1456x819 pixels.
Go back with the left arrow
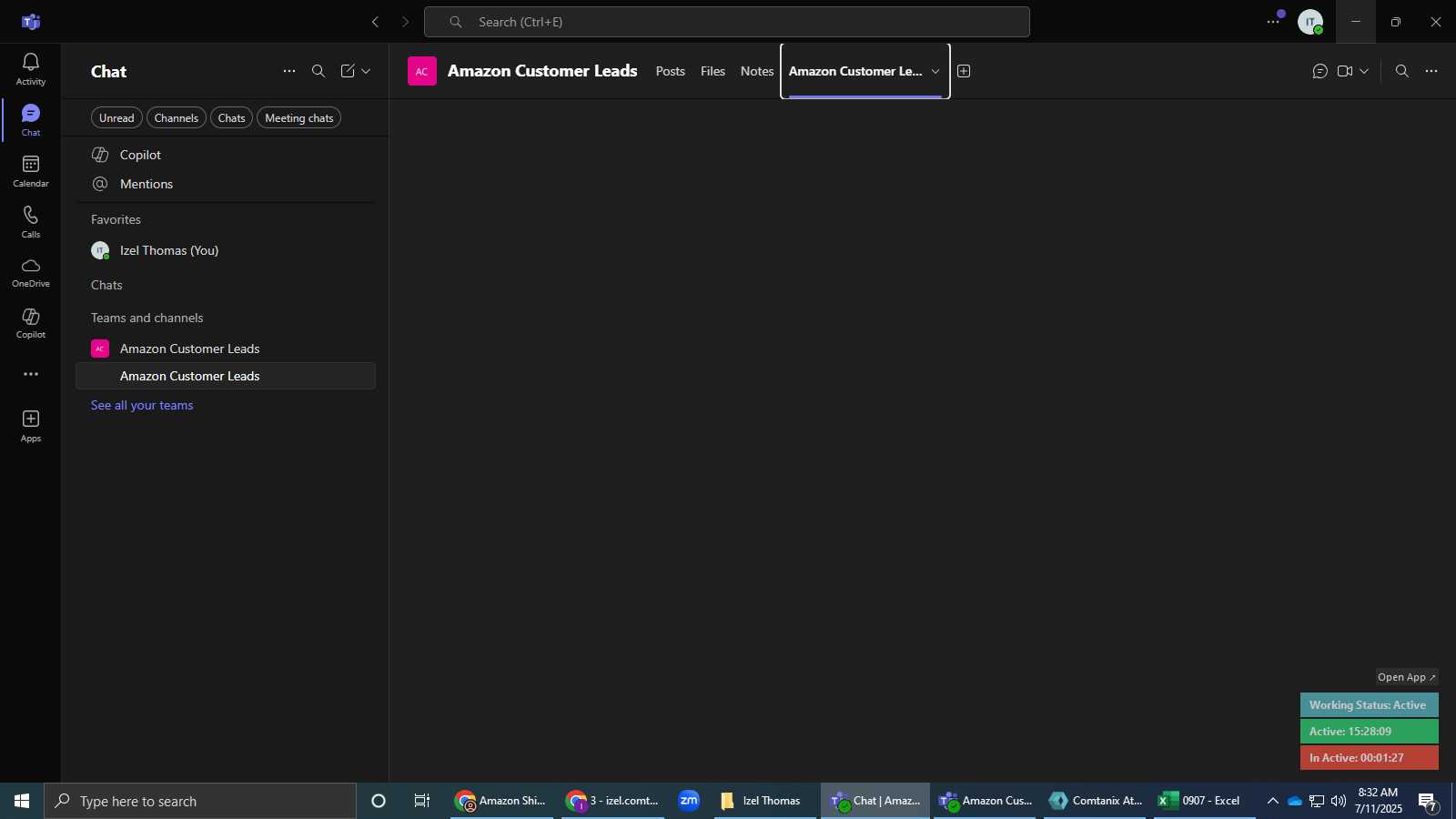tap(375, 22)
